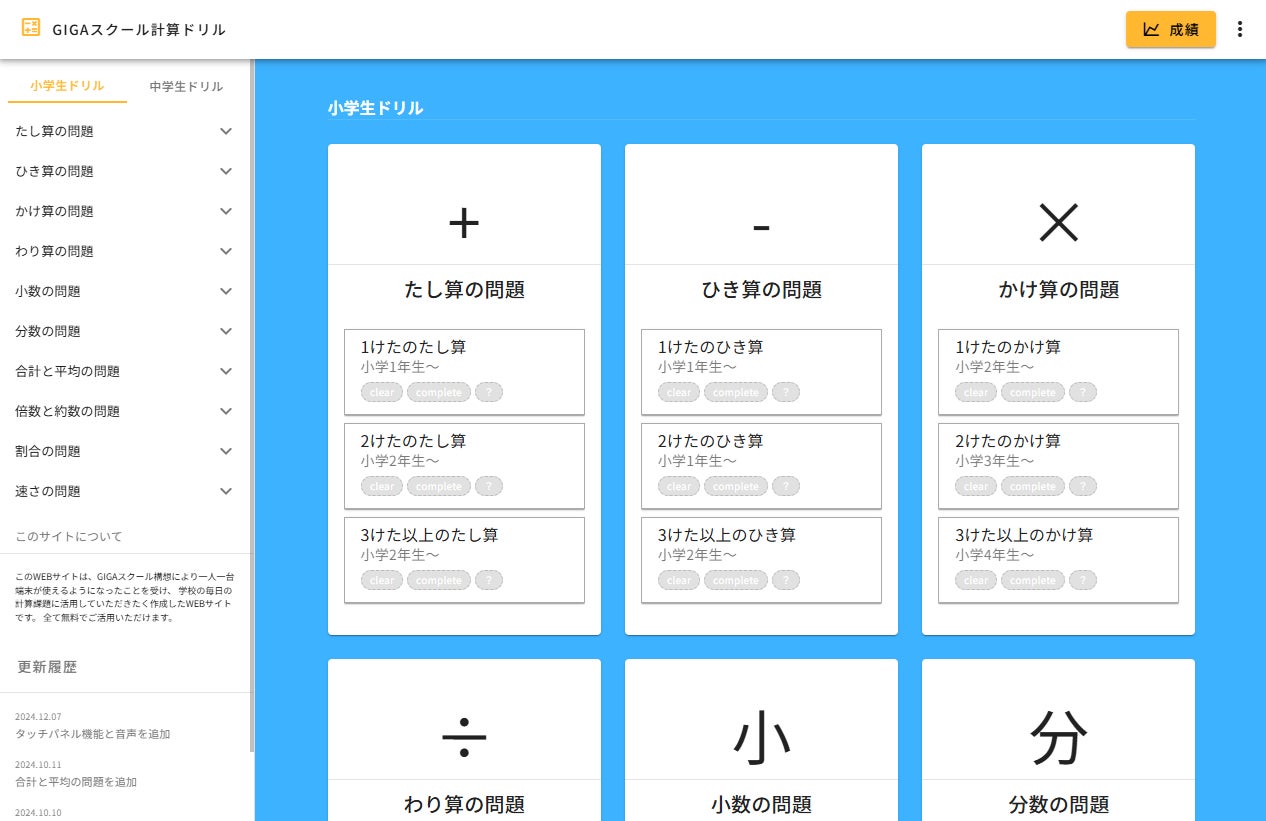Click the このサイトについて sidebar heading
The width and height of the screenshot is (1266, 821).
[x=69, y=537]
